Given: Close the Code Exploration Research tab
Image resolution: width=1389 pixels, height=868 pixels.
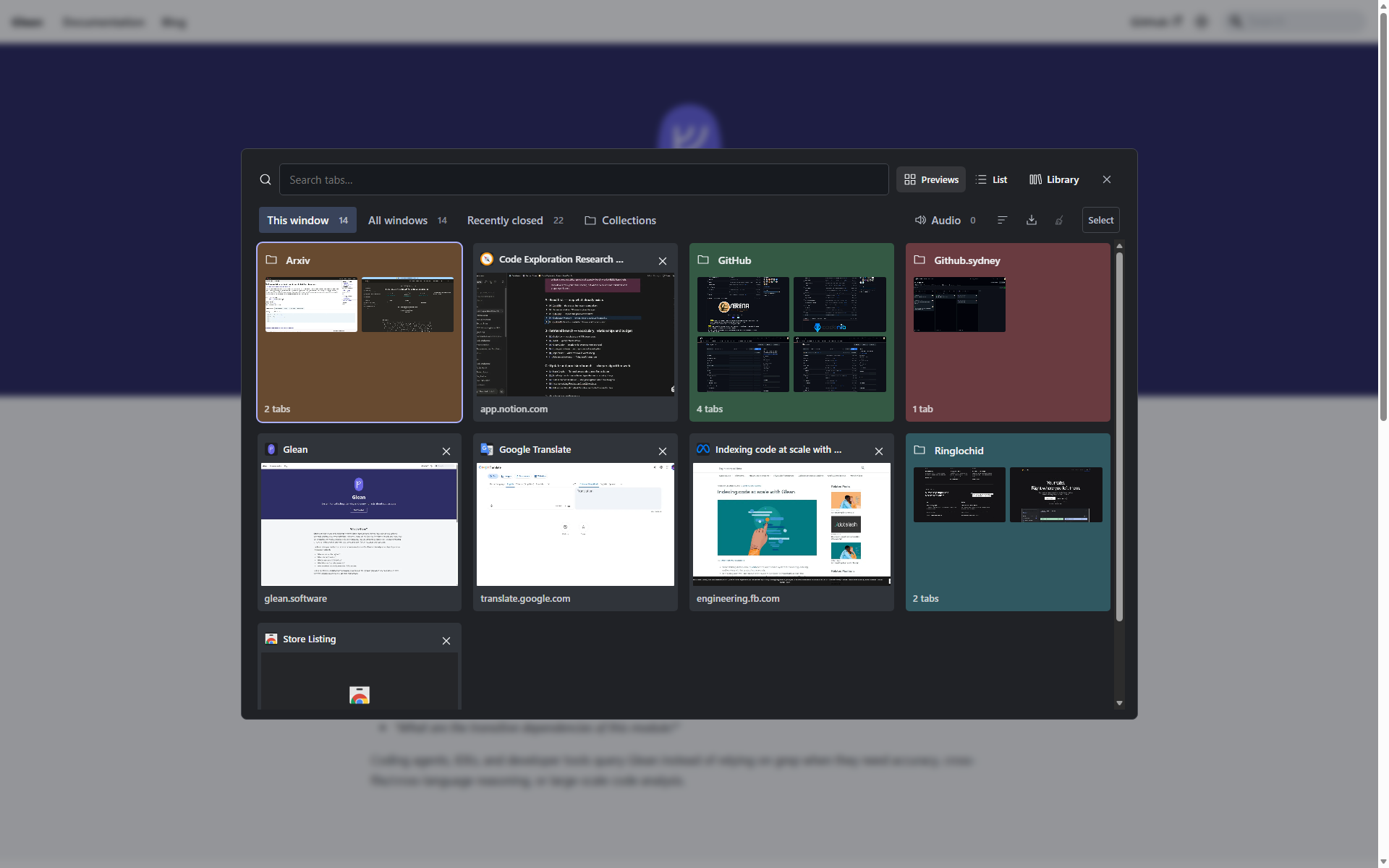Looking at the screenshot, I should pos(663,260).
